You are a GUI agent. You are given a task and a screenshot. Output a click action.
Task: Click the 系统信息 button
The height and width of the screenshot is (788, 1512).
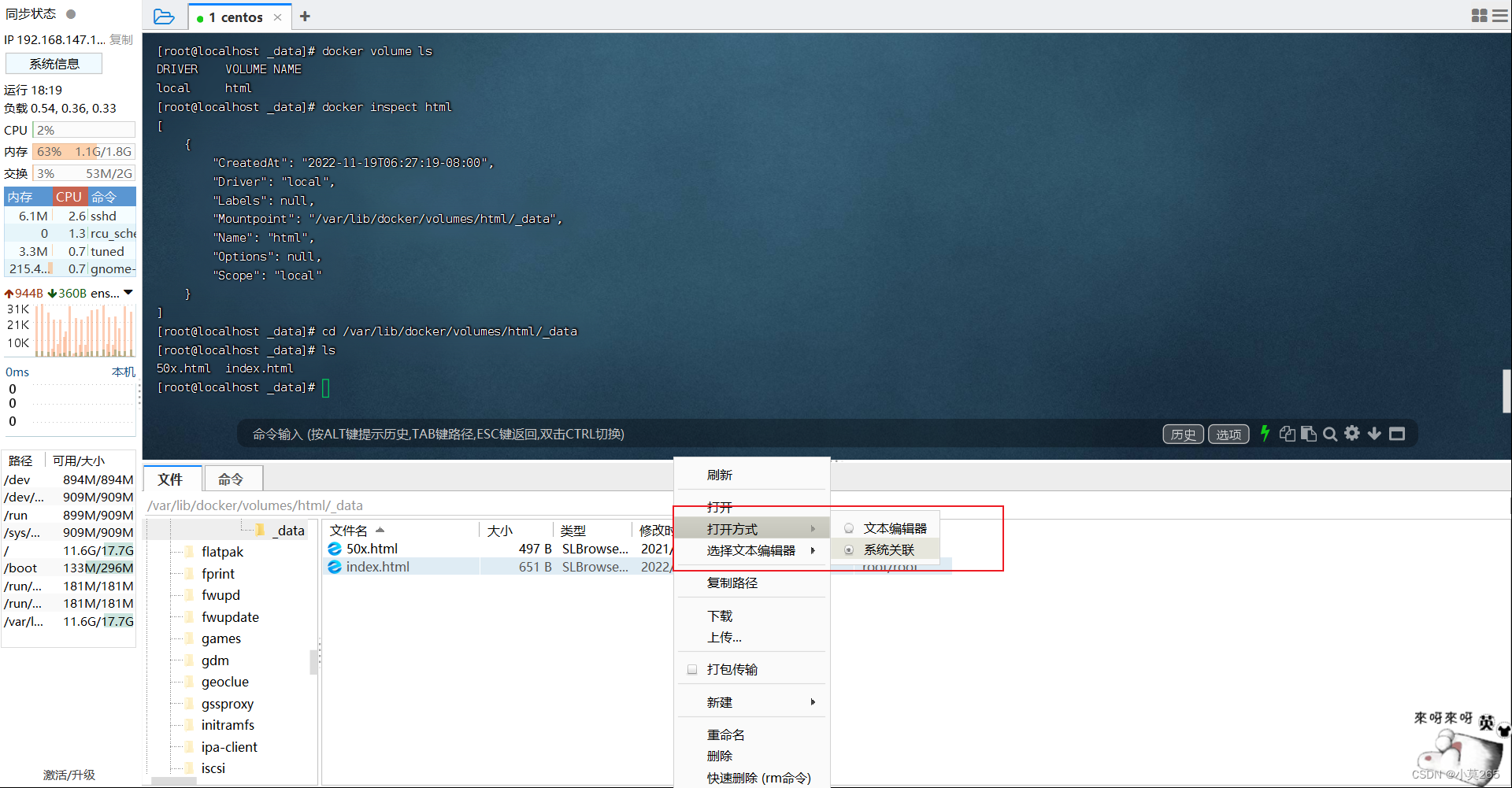click(54, 63)
